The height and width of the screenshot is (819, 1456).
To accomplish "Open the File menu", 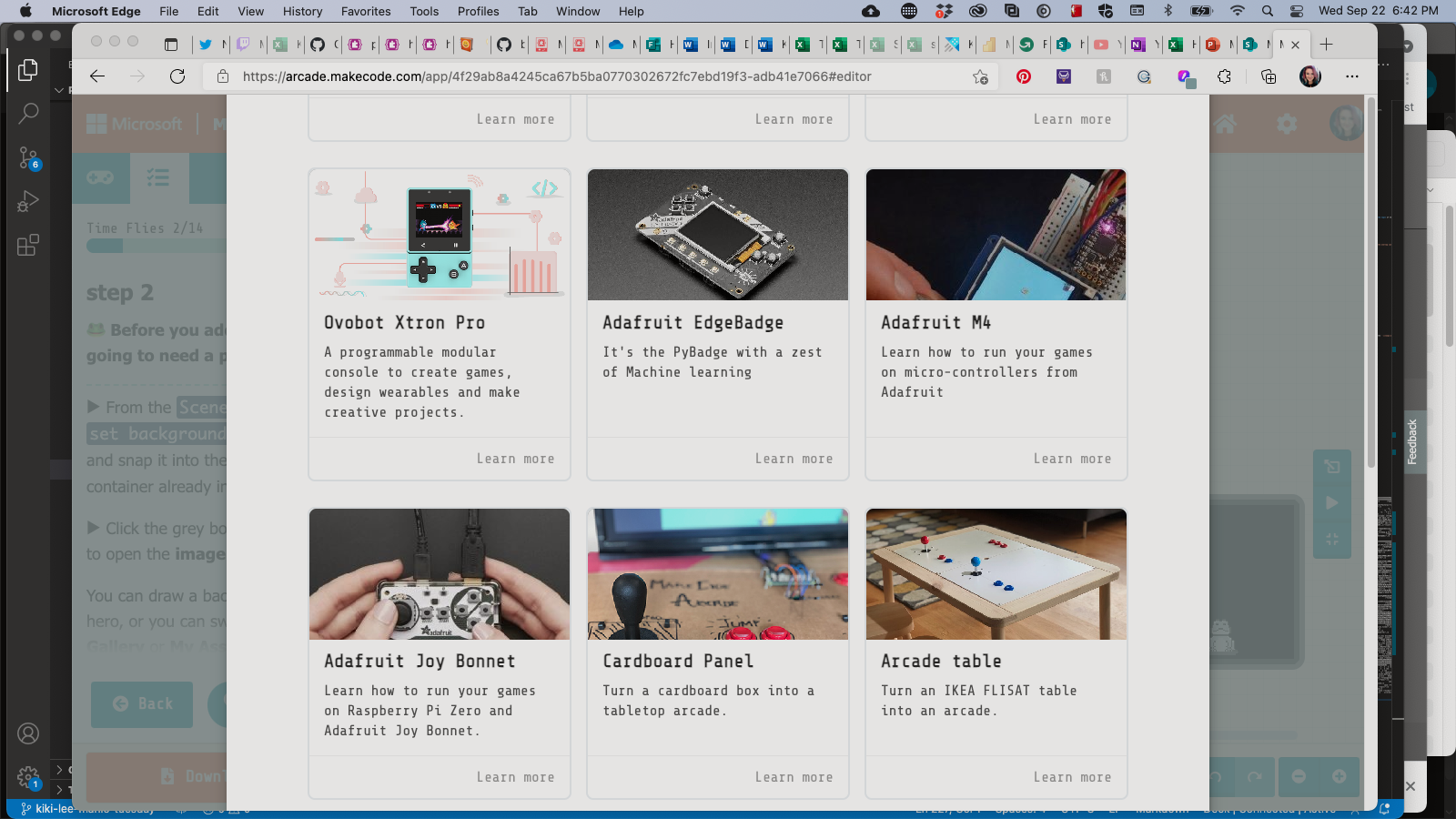I will click(169, 11).
